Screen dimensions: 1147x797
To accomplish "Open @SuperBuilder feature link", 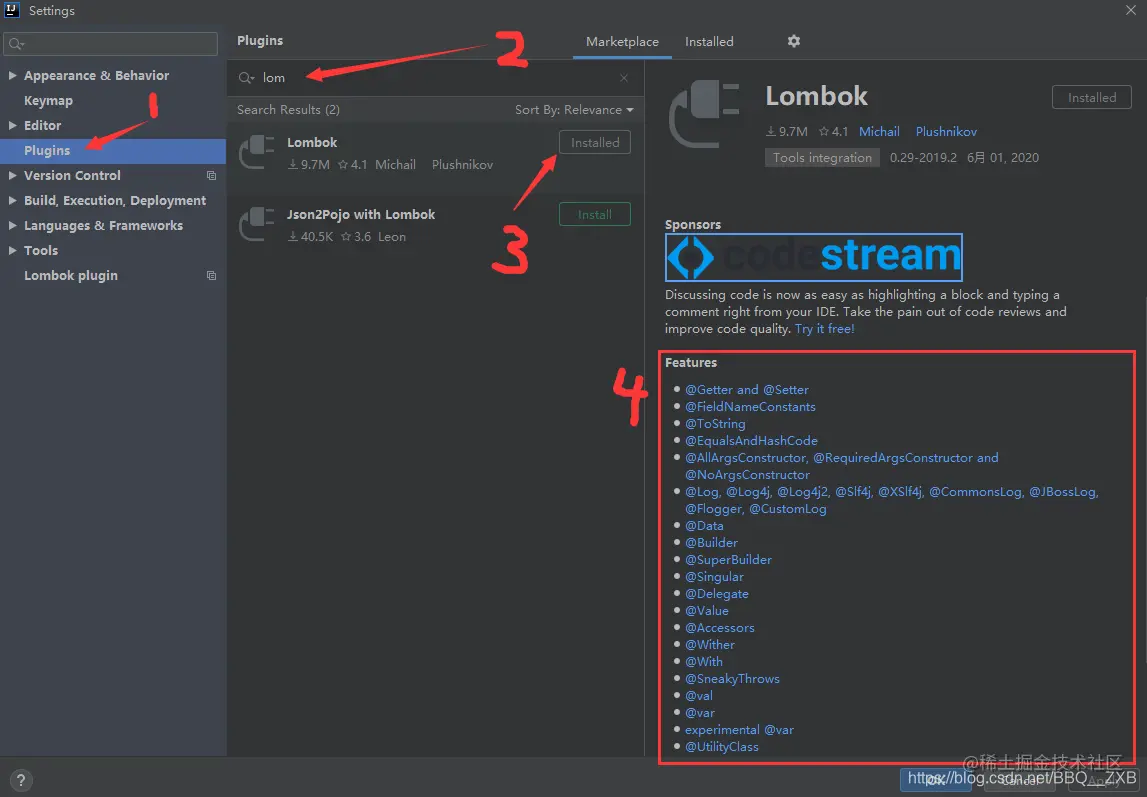I will pos(728,559).
